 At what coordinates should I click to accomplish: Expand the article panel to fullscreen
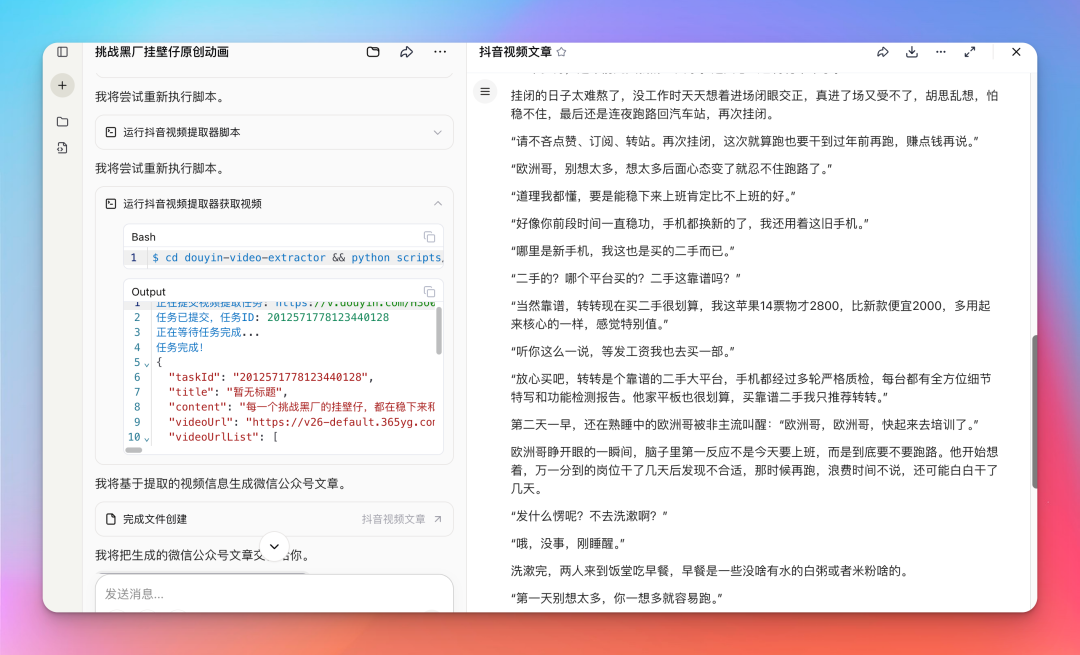coord(969,51)
